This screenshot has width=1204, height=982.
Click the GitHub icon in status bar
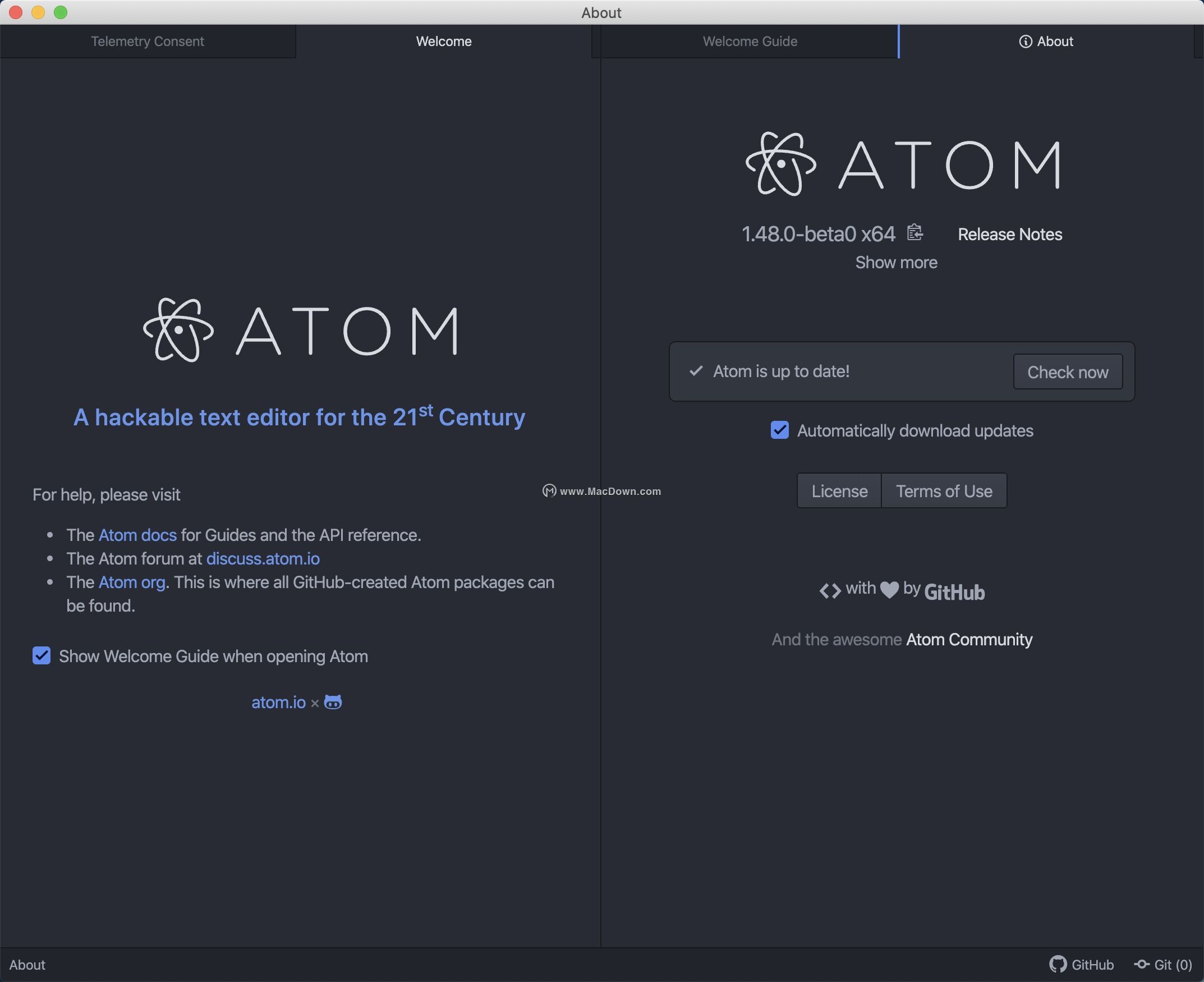1058,964
